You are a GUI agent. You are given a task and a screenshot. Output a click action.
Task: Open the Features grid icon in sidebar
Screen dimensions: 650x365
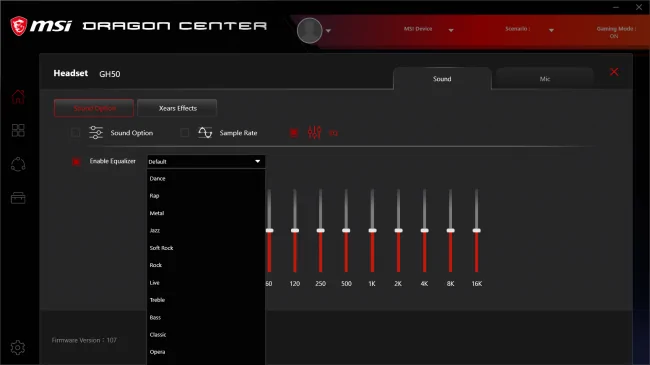pos(18,131)
